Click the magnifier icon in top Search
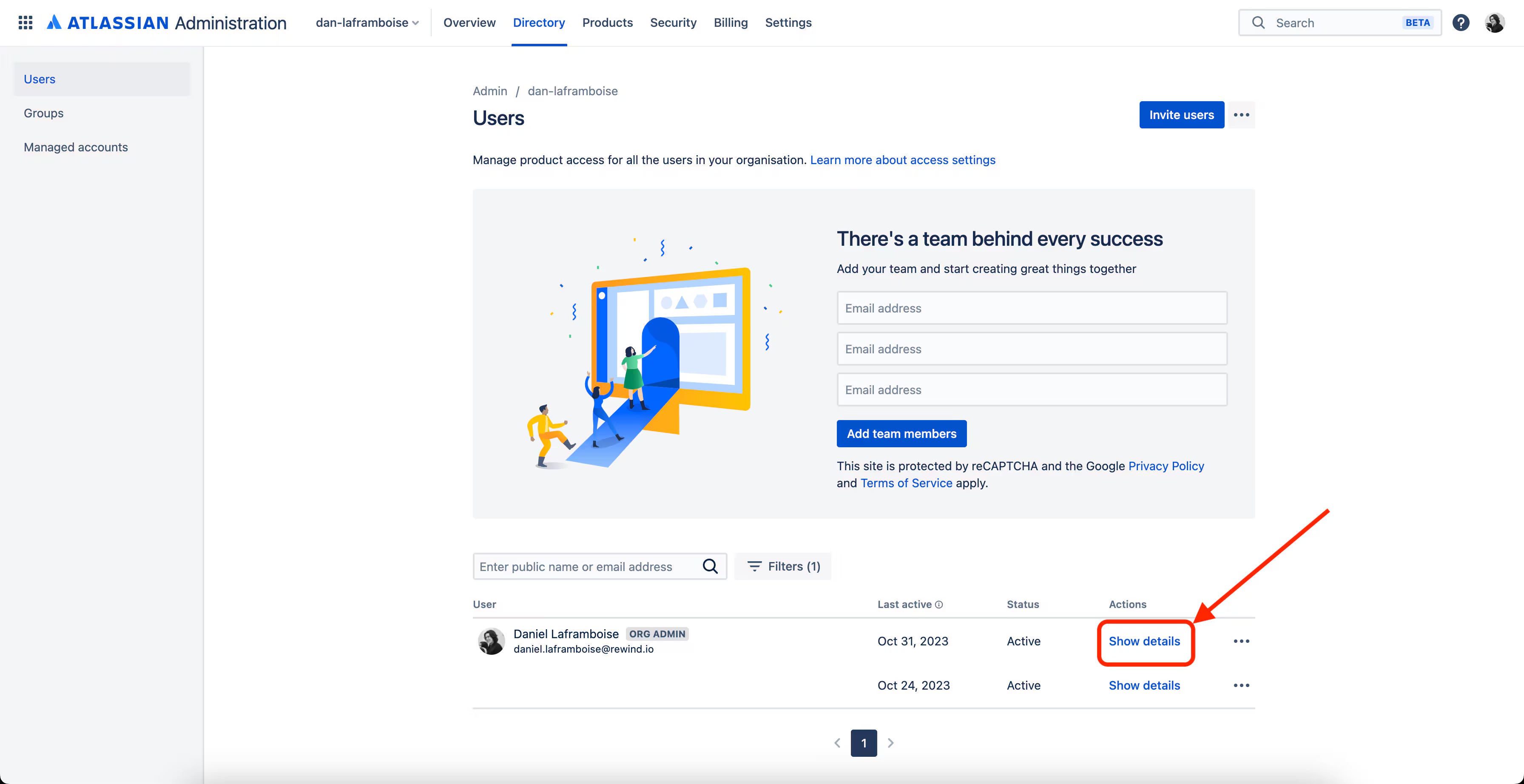 coord(1258,23)
